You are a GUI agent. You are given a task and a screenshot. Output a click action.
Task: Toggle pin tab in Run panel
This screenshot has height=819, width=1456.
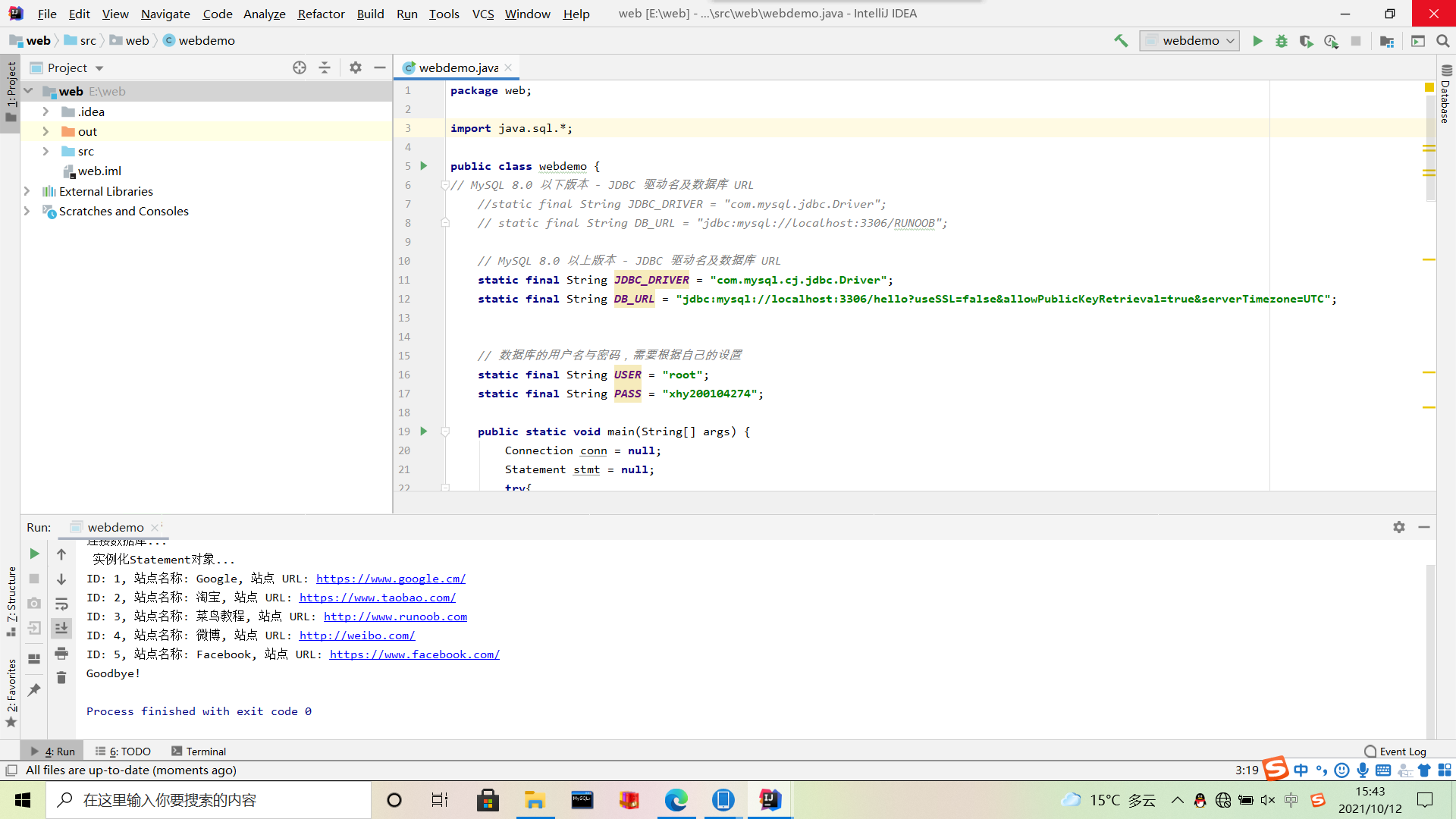coord(34,689)
